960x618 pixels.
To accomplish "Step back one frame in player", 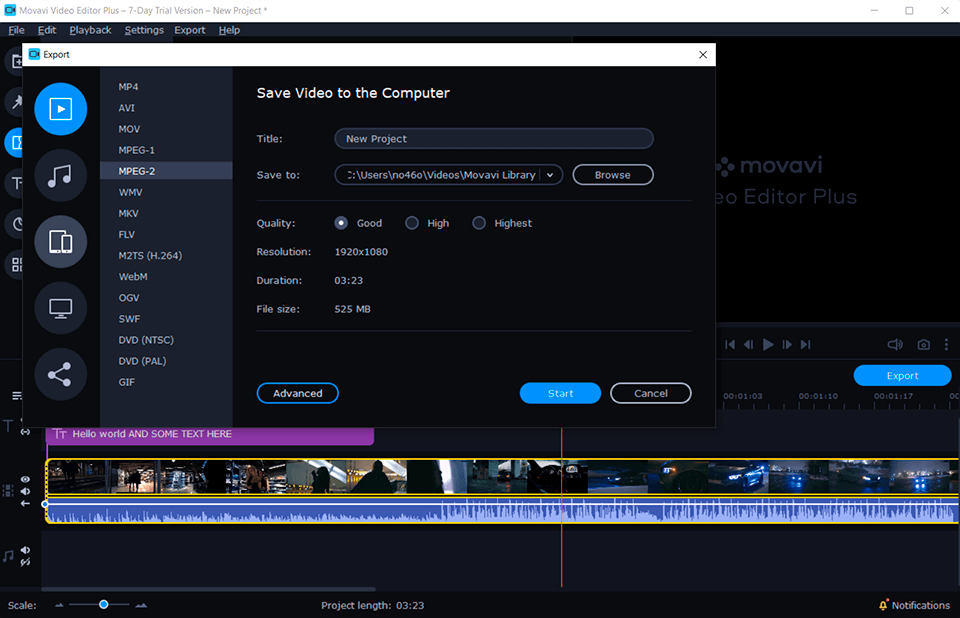I will tap(748, 344).
